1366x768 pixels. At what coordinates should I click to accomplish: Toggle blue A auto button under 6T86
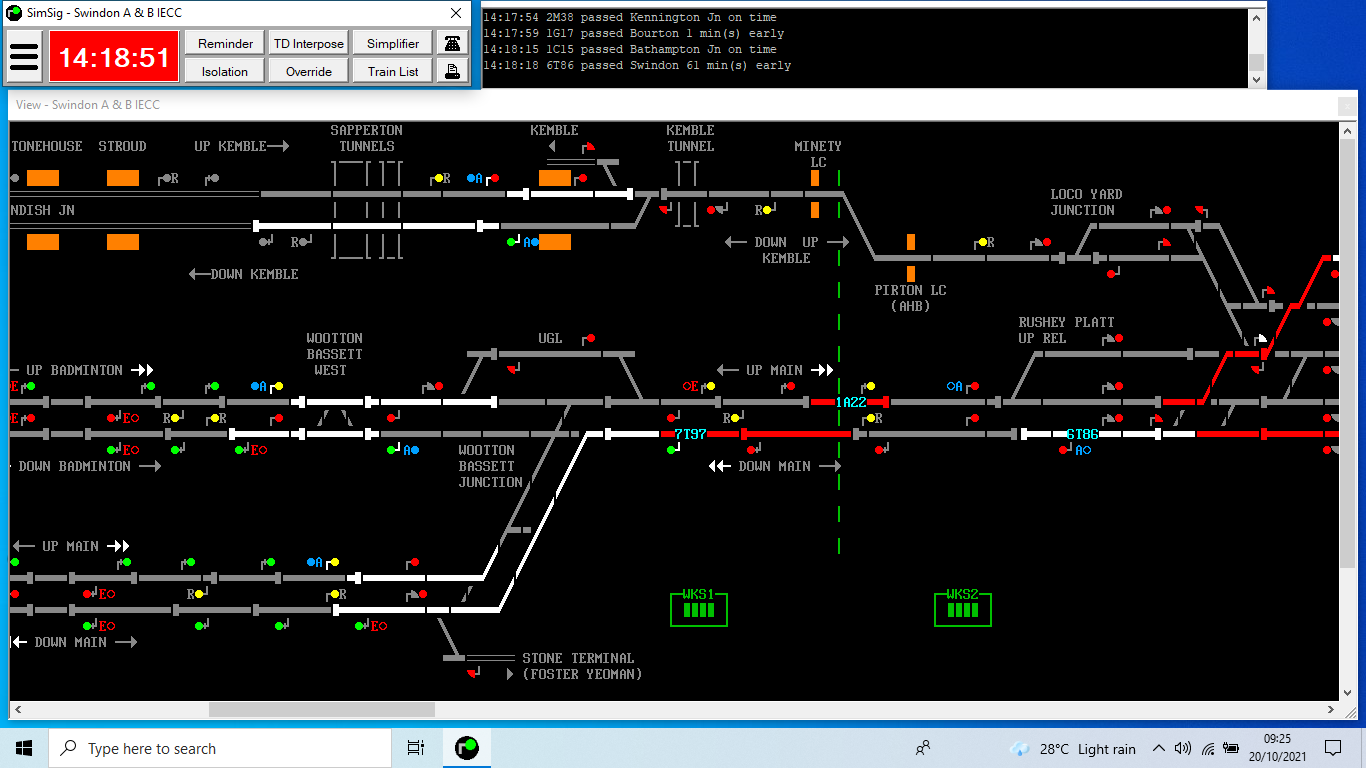[x=1082, y=450]
